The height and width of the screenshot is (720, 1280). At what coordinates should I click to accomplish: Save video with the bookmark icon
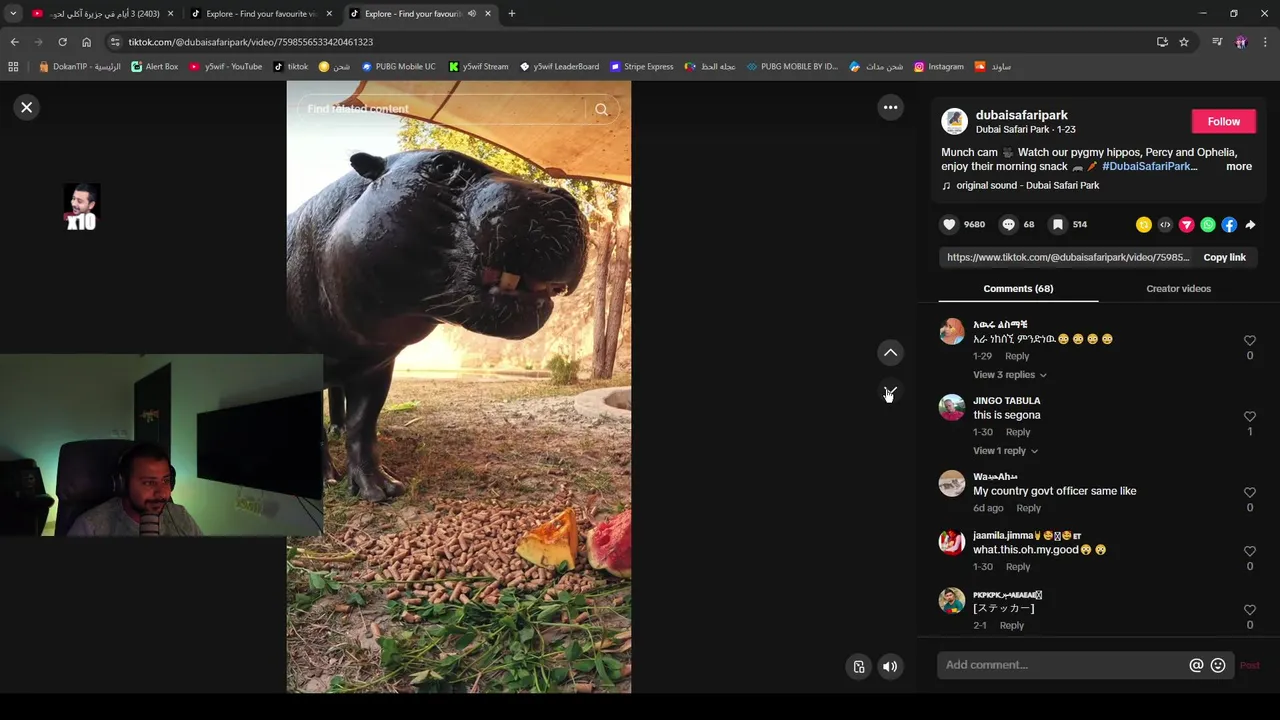[x=1057, y=225]
